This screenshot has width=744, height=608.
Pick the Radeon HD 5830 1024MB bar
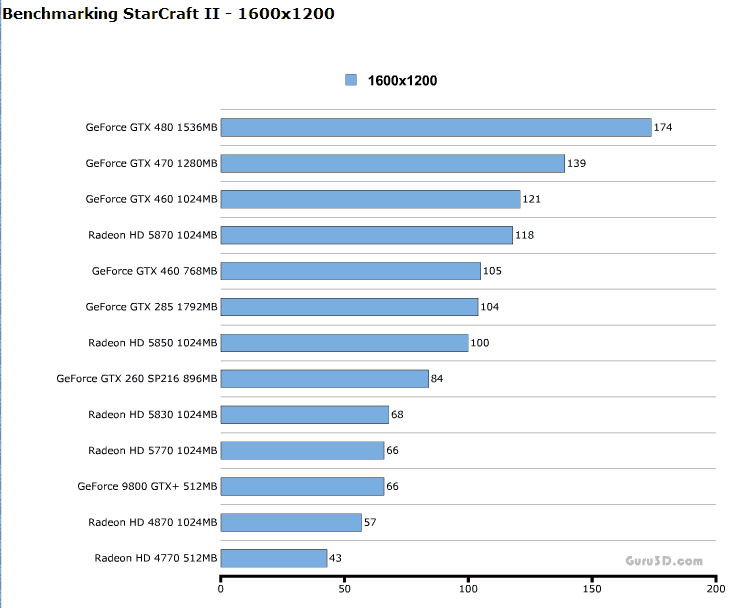[x=305, y=415]
